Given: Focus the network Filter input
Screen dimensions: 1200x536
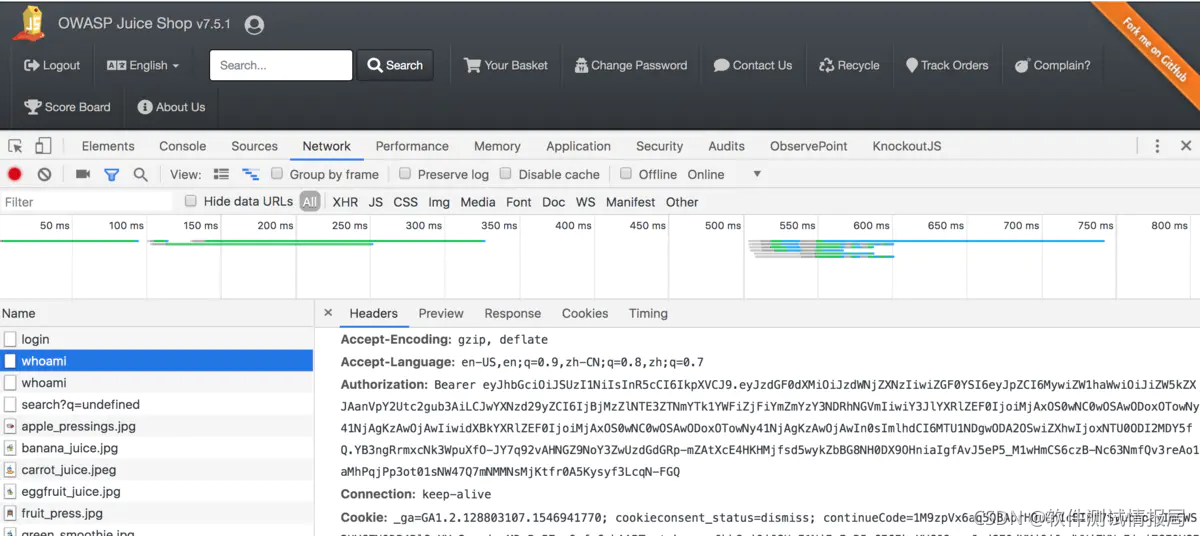Looking at the screenshot, I should pyautogui.click(x=87, y=202).
